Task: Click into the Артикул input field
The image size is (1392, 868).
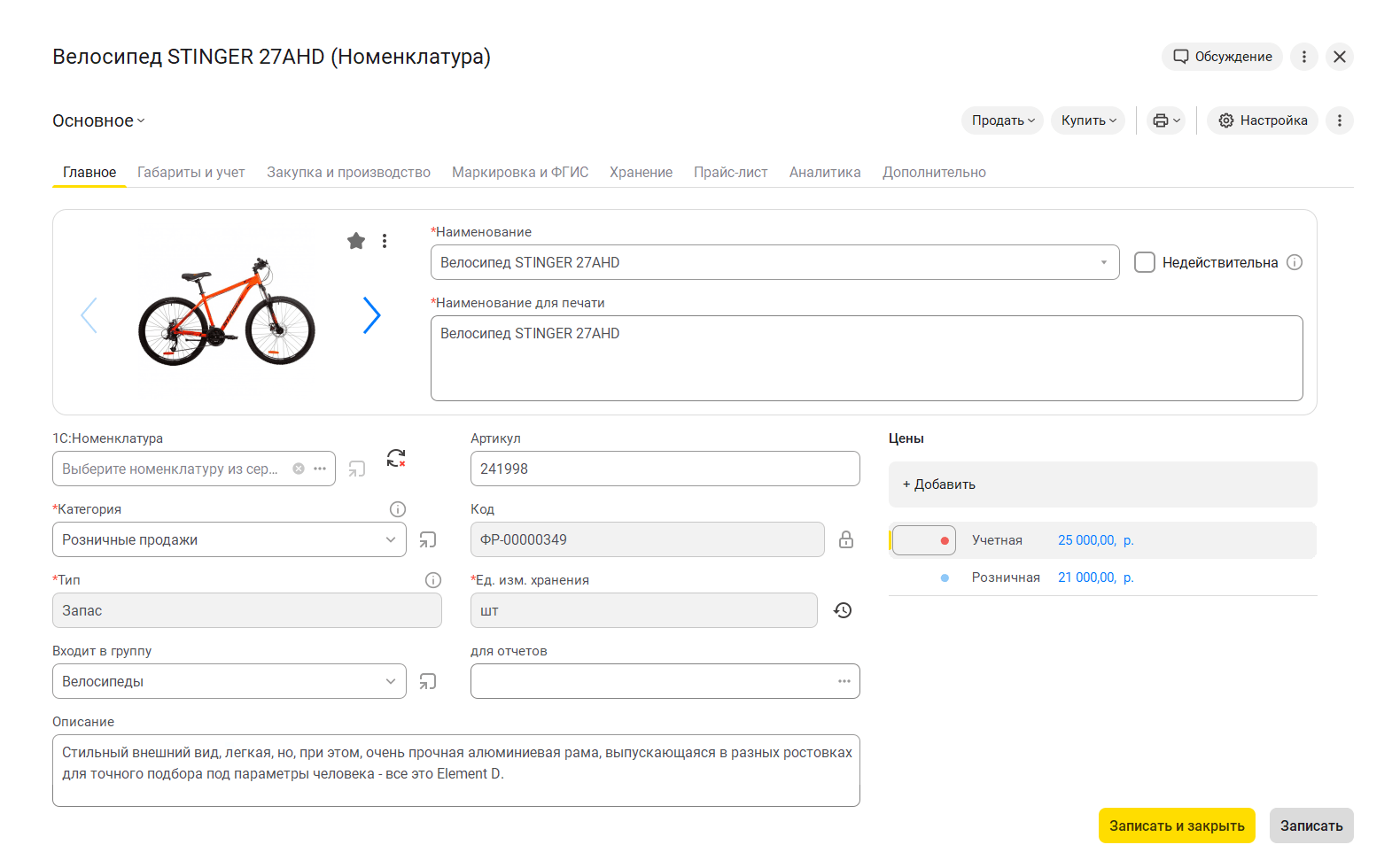Action: tap(665, 469)
